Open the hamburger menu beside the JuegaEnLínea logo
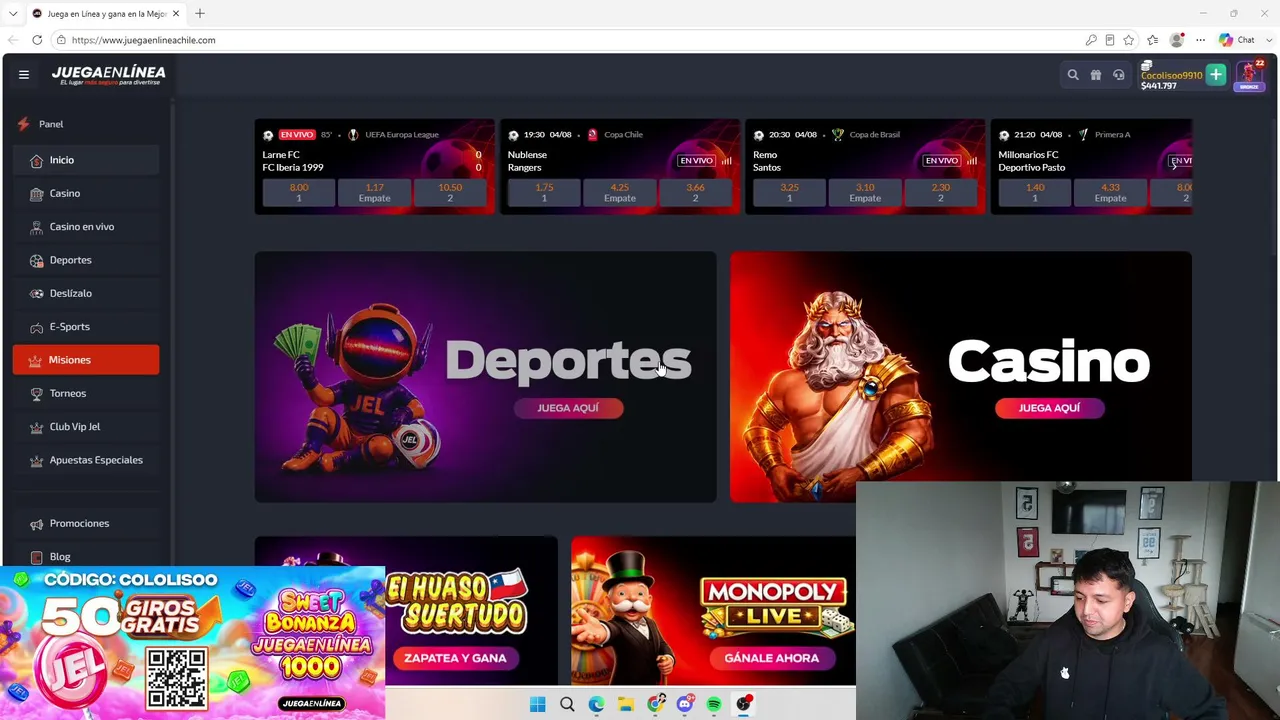 [24, 74]
